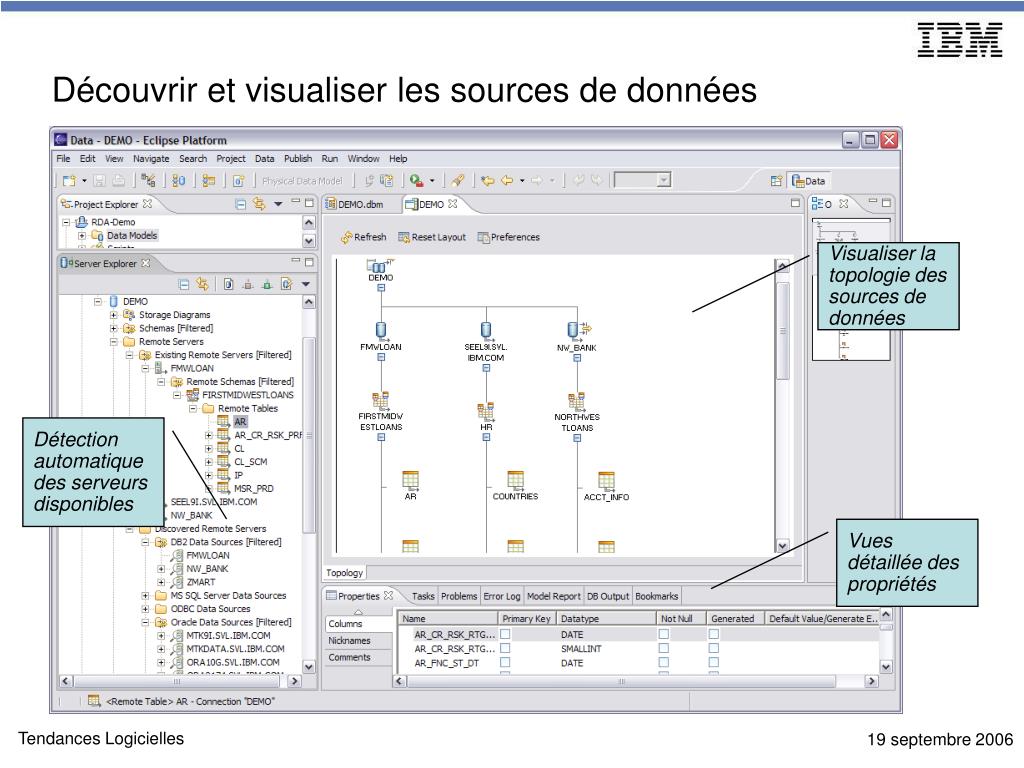Expand the Schemas [Filtered] tree node
Viewport: 1024px width, 768px height.
[x=114, y=328]
